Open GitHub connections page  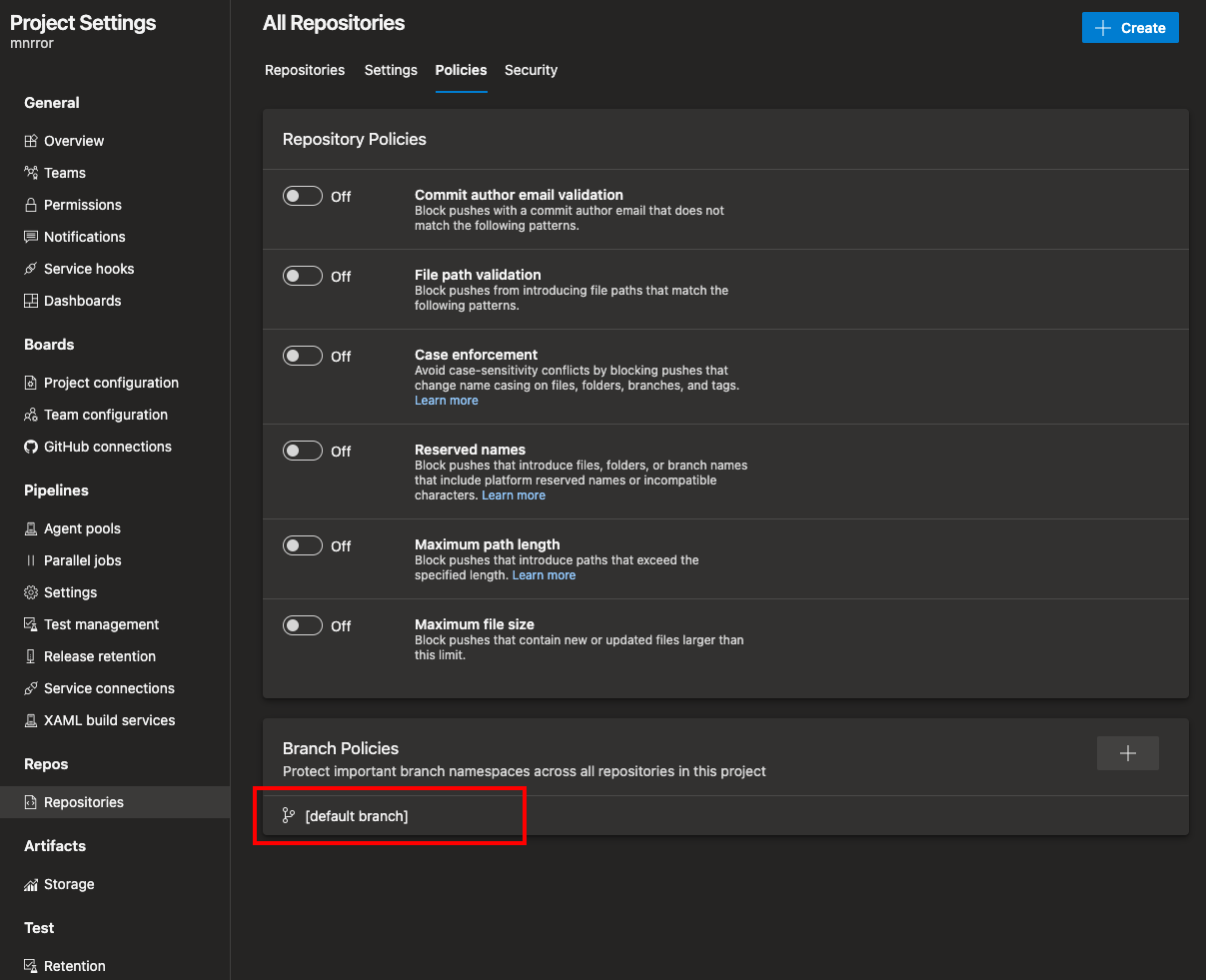tap(108, 447)
